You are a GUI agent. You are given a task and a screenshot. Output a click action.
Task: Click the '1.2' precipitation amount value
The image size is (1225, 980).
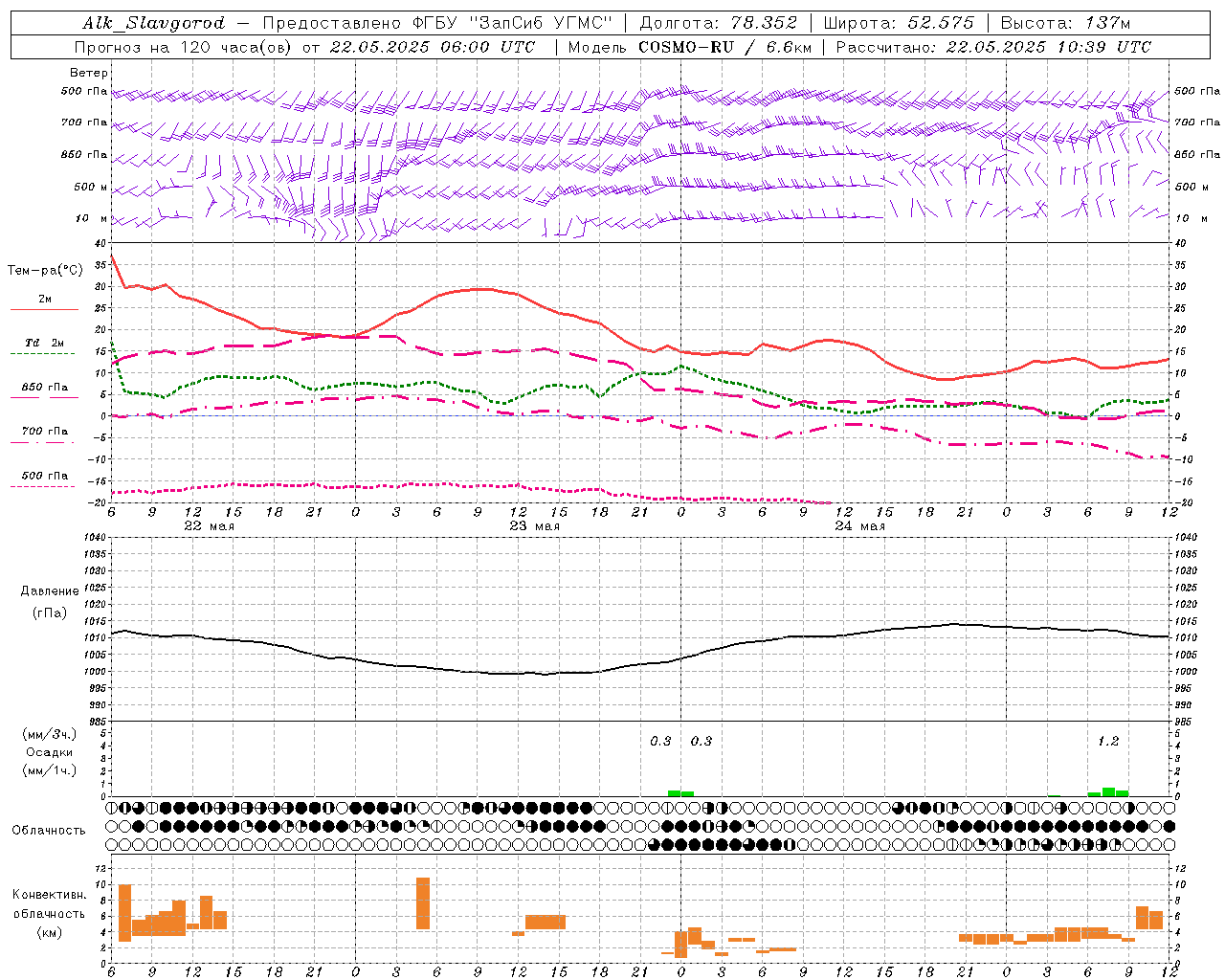(1108, 742)
